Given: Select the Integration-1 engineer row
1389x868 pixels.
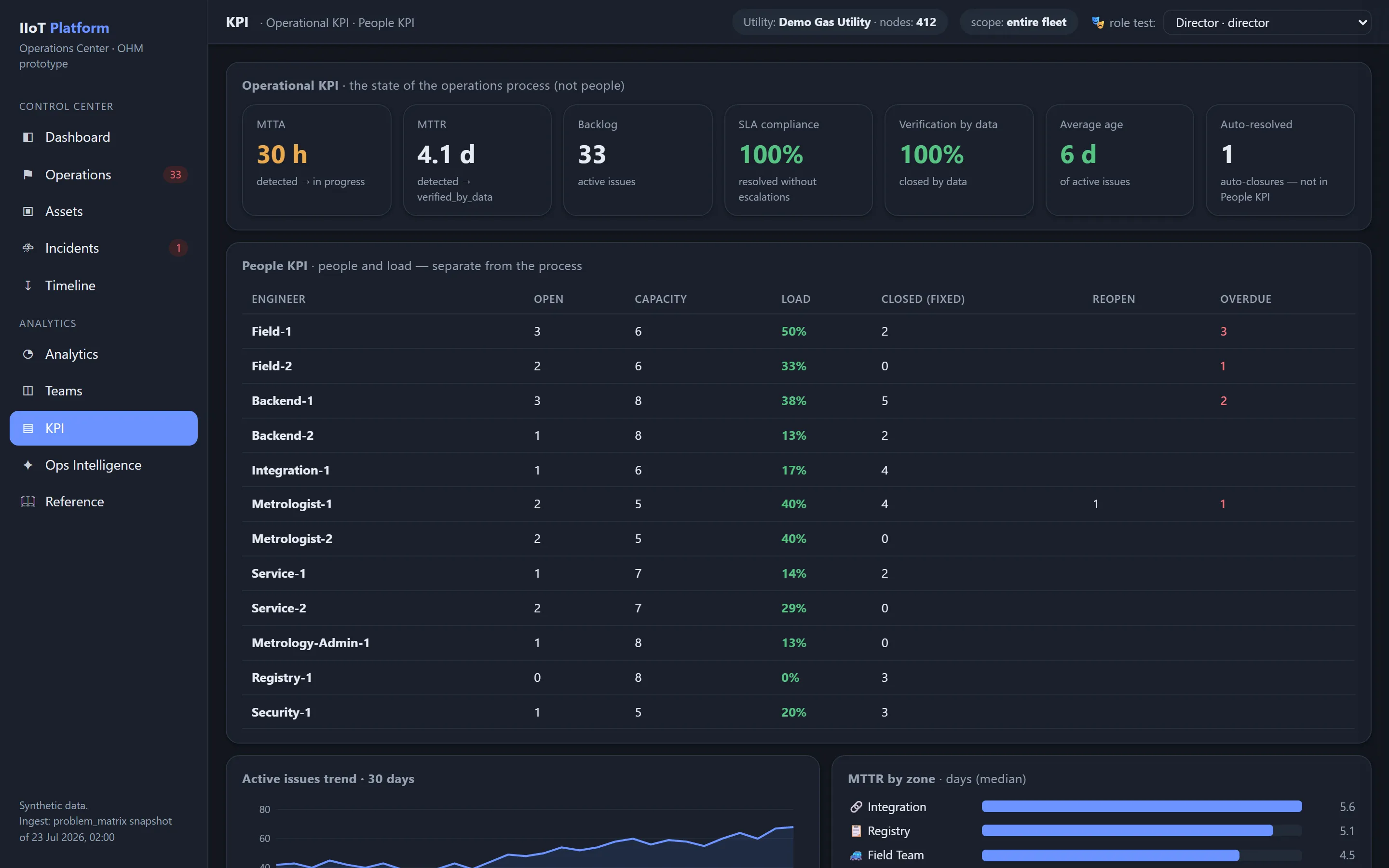Looking at the screenshot, I should point(798,470).
